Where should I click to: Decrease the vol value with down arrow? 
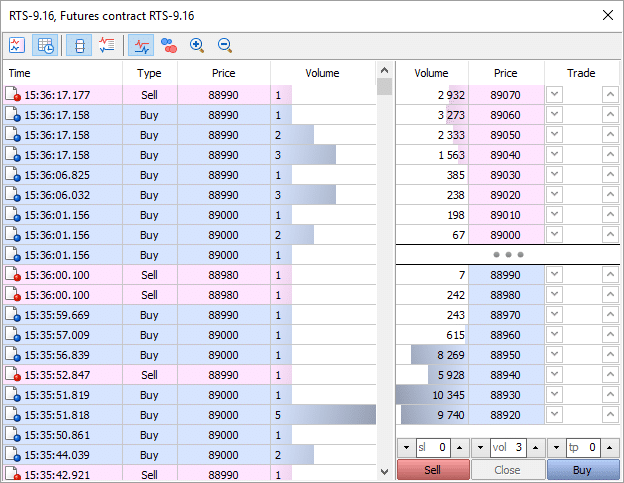480,447
